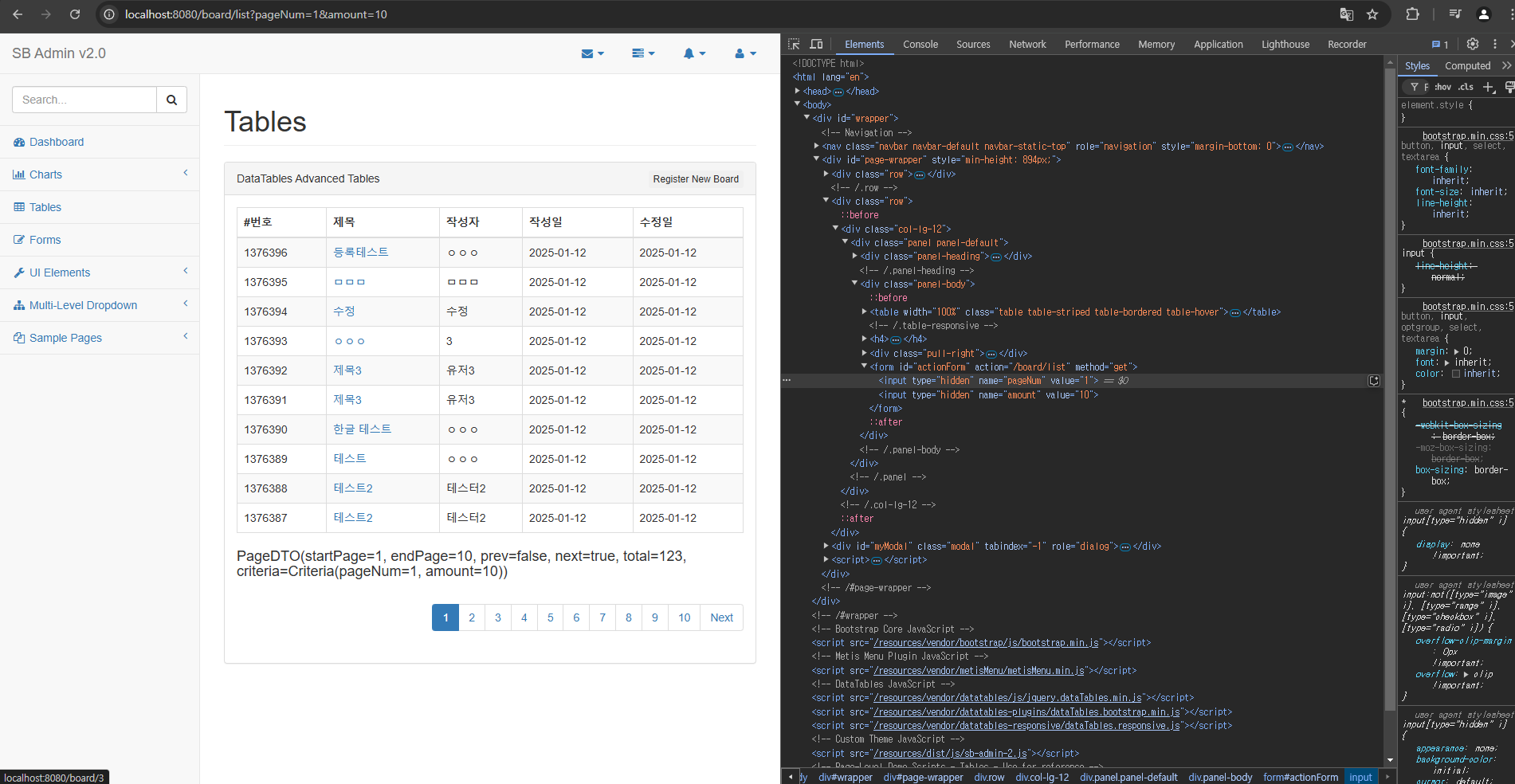Screen dimensions: 1515x784
Task: Expand UI Elements sidebar menu
Action: pos(100,272)
